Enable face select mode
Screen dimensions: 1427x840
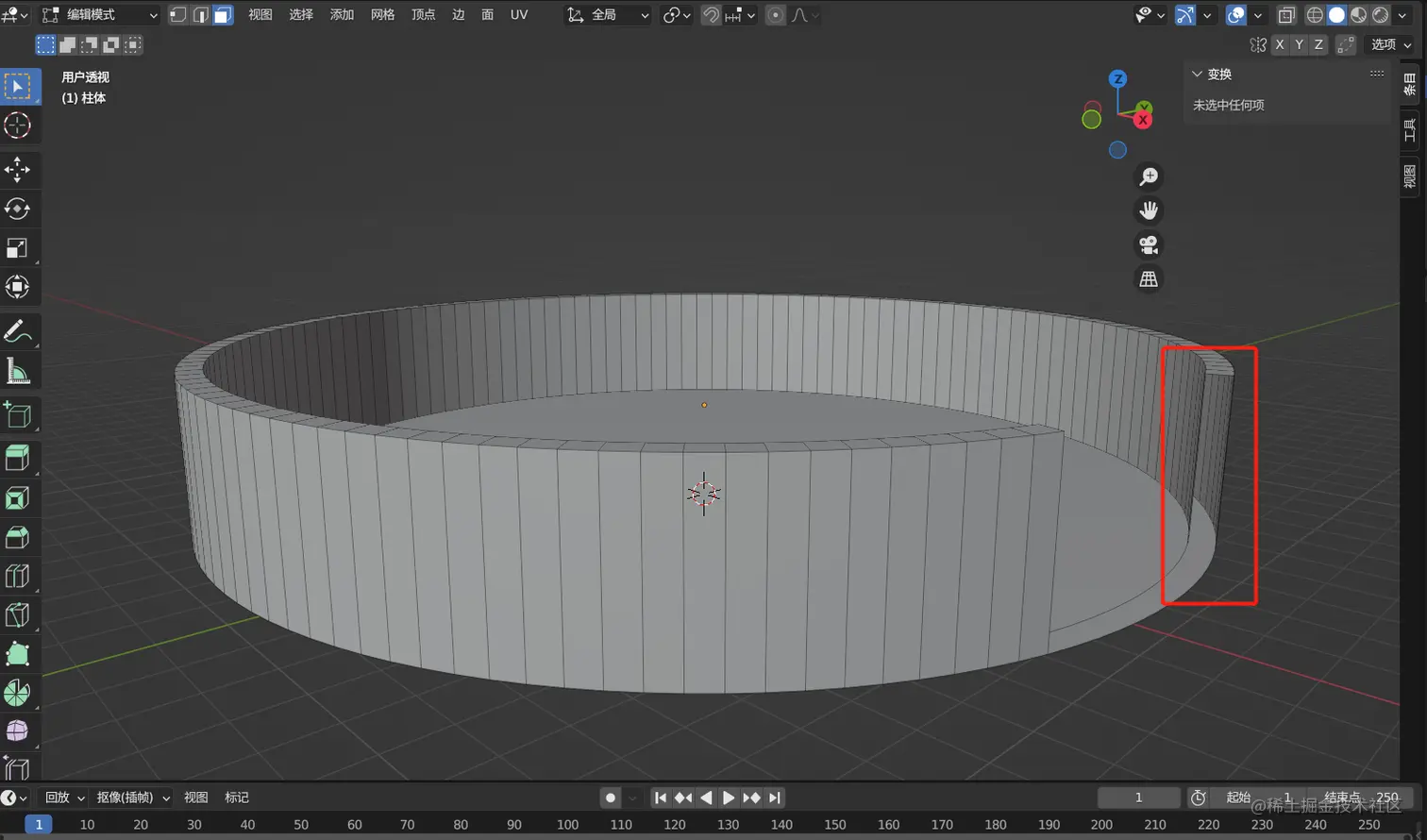point(223,14)
